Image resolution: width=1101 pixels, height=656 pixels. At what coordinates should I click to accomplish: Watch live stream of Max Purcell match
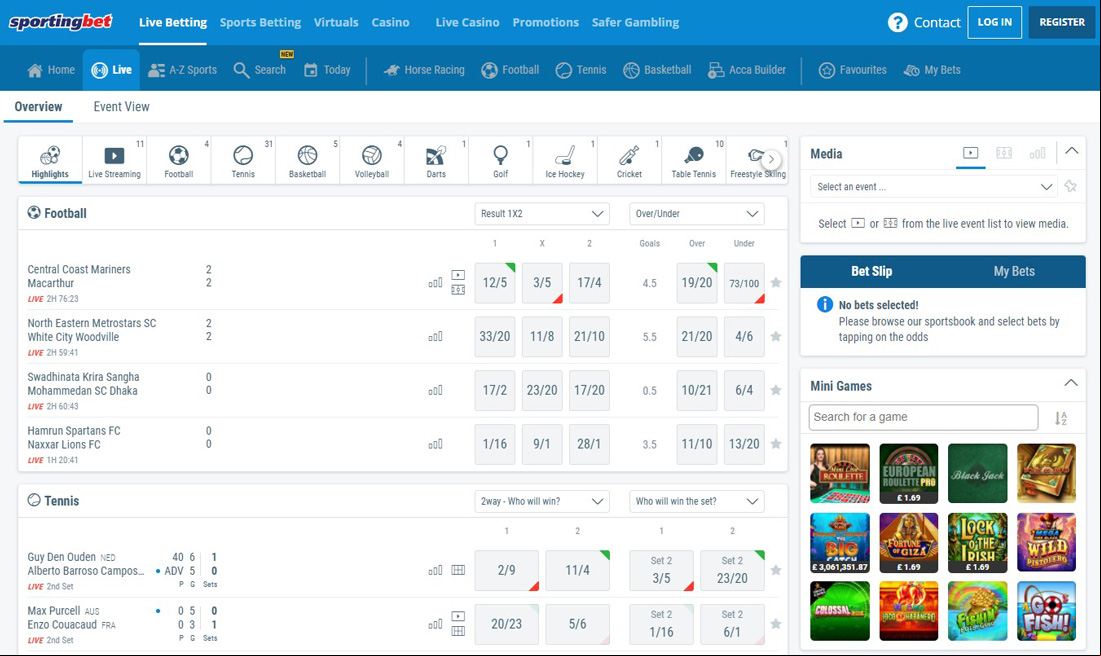458,616
